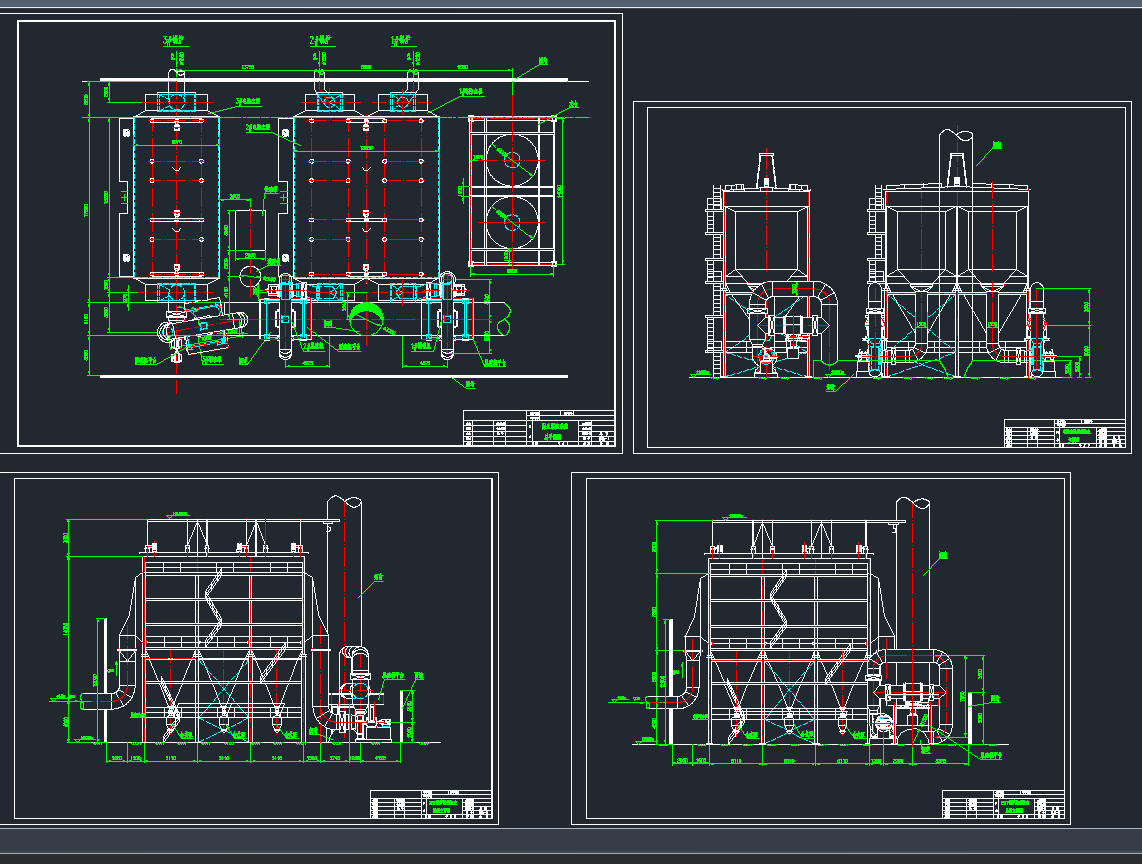Click the red centerline crossing the left boiler
The image size is (1142, 864).
tap(177, 200)
